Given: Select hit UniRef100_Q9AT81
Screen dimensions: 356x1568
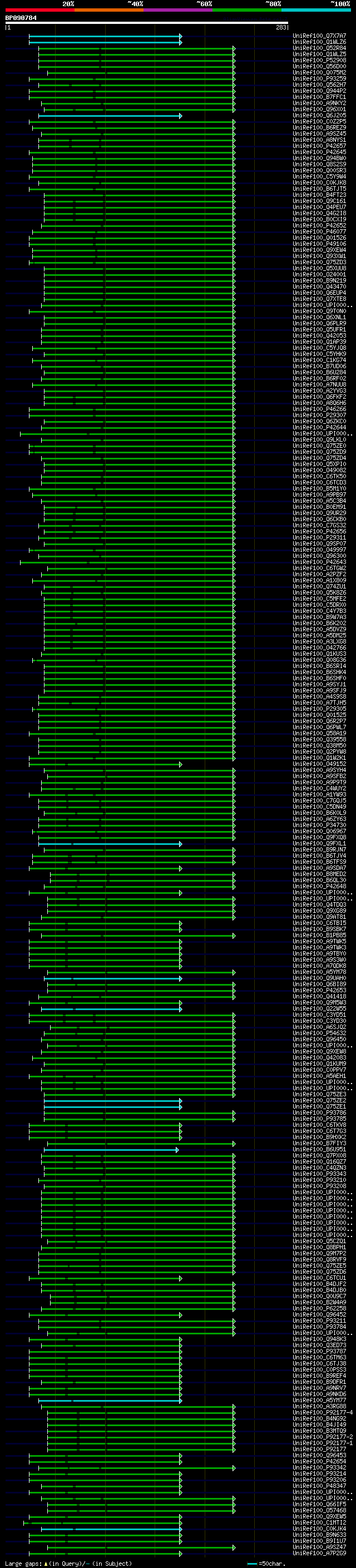Looking at the screenshot, I should pyautogui.click(x=319, y=917).
